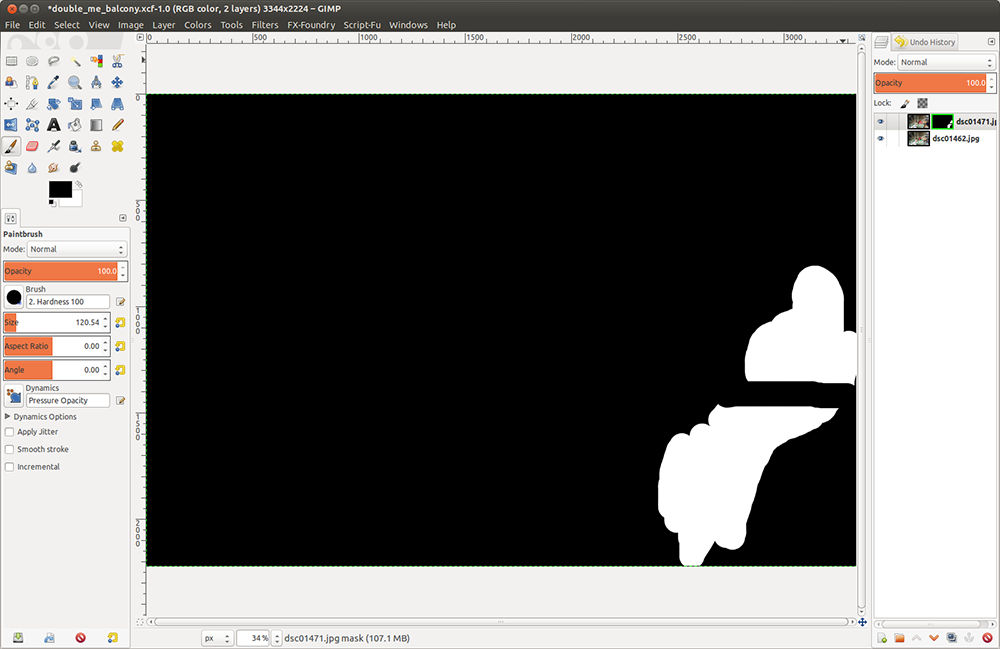
Task: Expand the Dynamics Options section
Action: pyautogui.click(x=8, y=416)
